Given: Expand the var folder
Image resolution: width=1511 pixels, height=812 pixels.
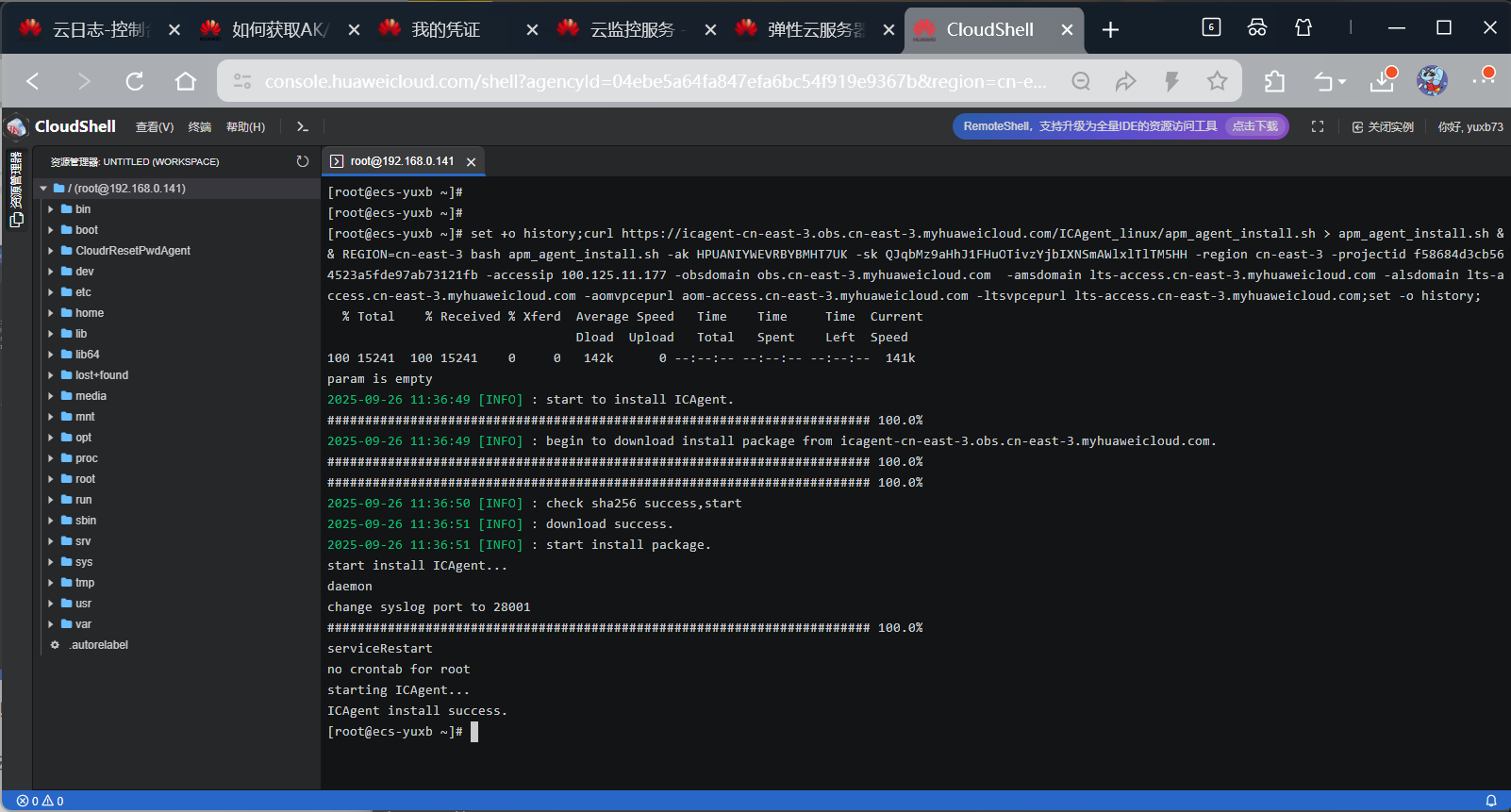Looking at the screenshot, I should [x=51, y=624].
